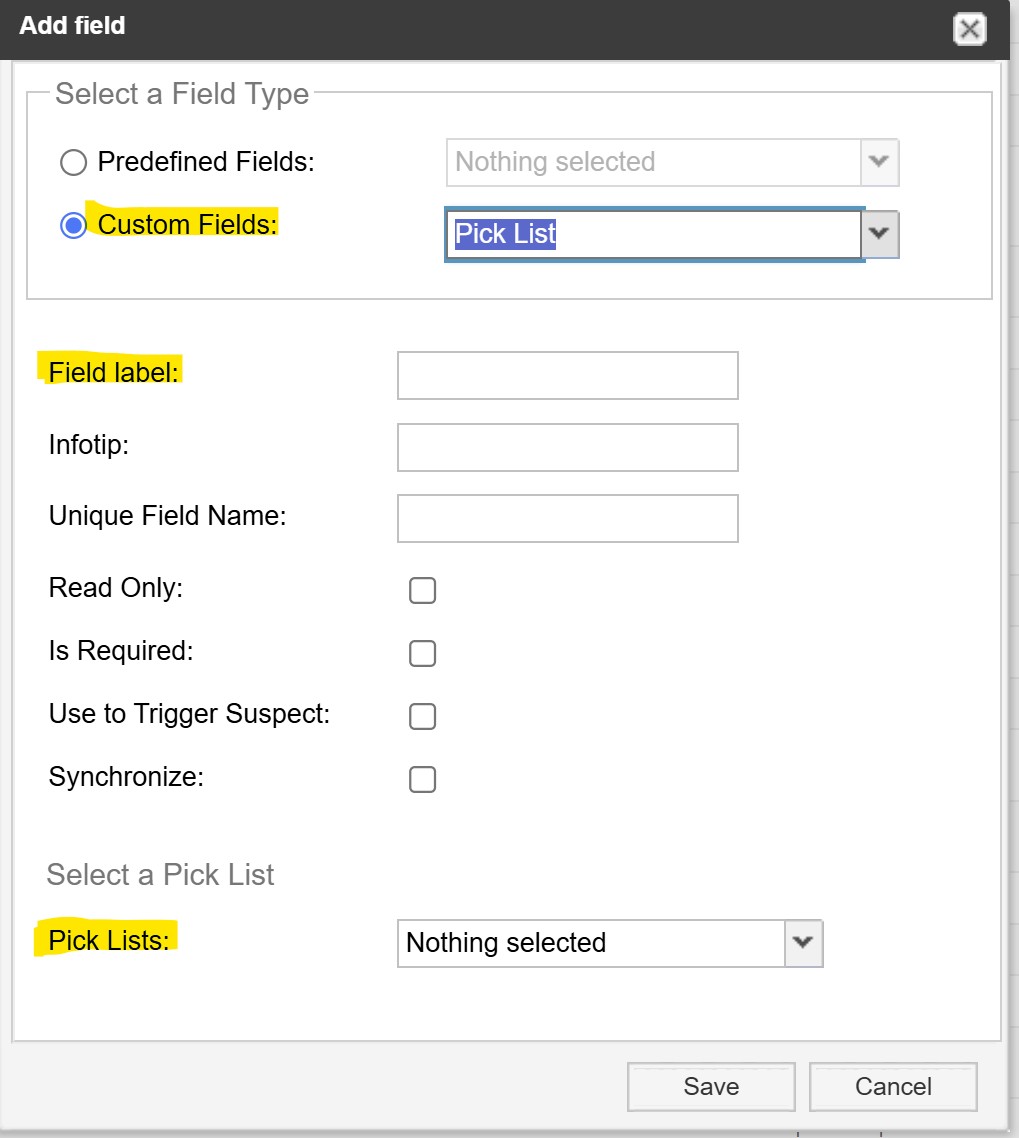Click the Unique Field Name label
Image resolution: width=1019 pixels, height=1138 pixels.
[x=168, y=515]
